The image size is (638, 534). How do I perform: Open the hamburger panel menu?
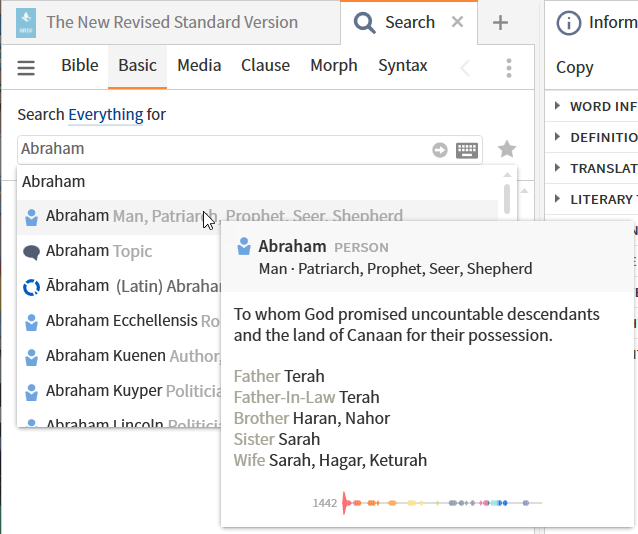(x=26, y=67)
